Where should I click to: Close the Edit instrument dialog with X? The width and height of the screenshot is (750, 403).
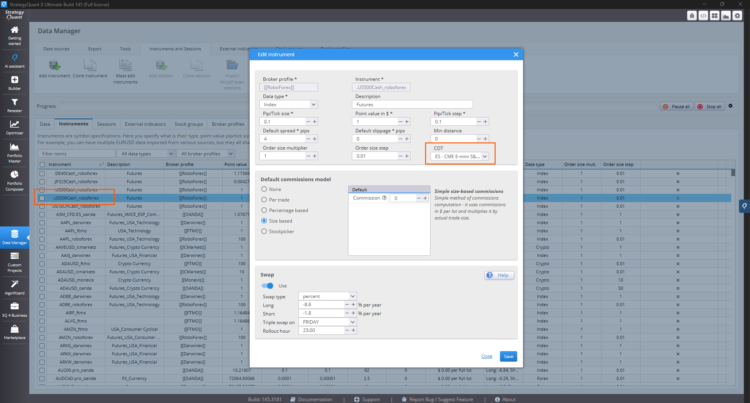(x=516, y=54)
